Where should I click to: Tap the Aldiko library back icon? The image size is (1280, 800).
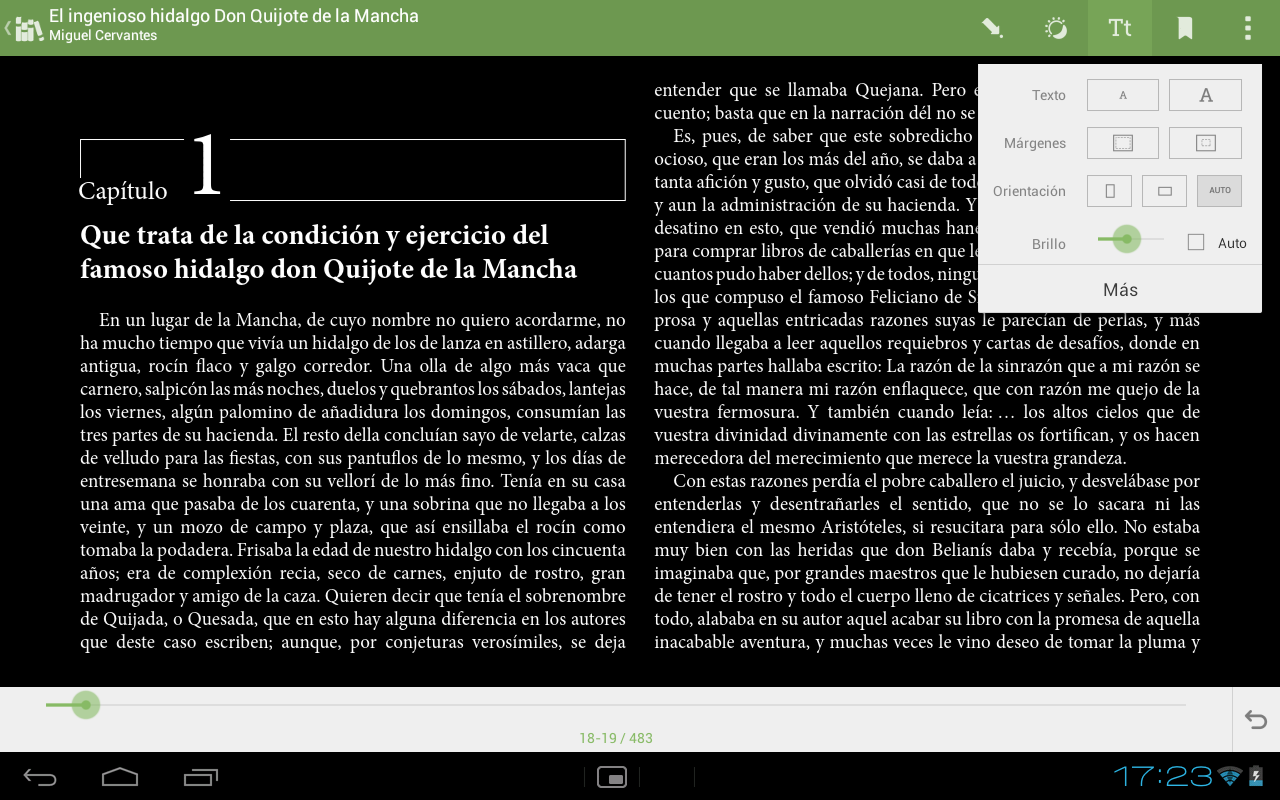coord(24,28)
